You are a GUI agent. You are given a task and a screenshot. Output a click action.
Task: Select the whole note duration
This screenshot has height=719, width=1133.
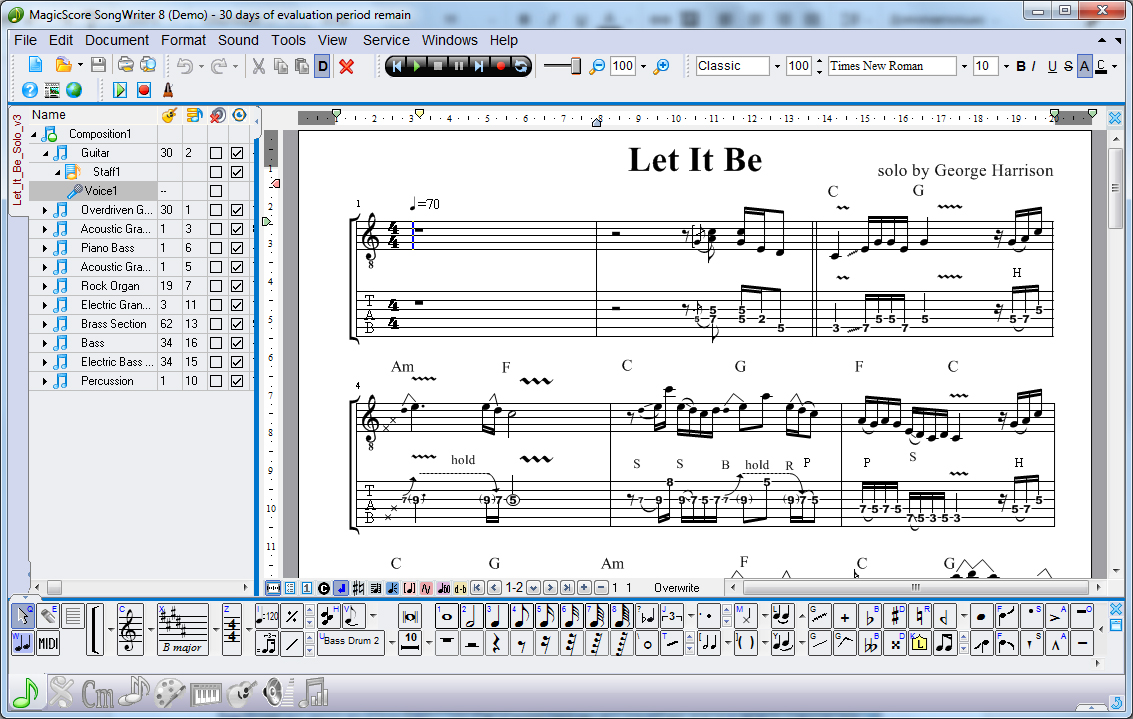pyautogui.click(x=447, y=616)
